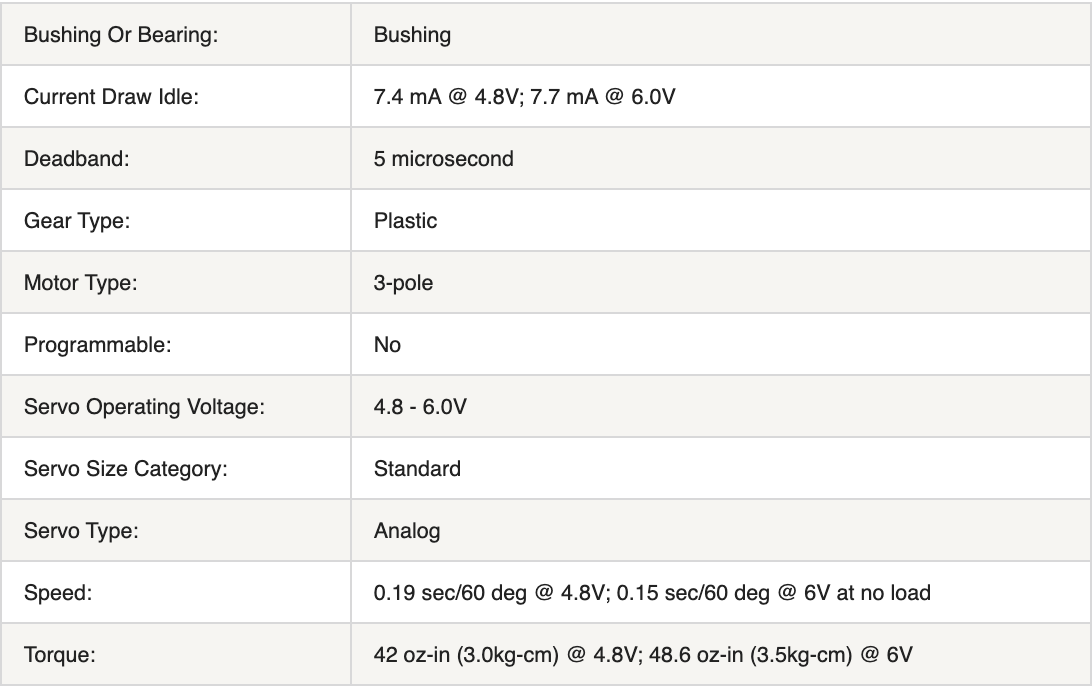Click the "Gear Type:" label
This screenshot has width=1092, height=686.
pyautogui.click(x=76, y=221)
